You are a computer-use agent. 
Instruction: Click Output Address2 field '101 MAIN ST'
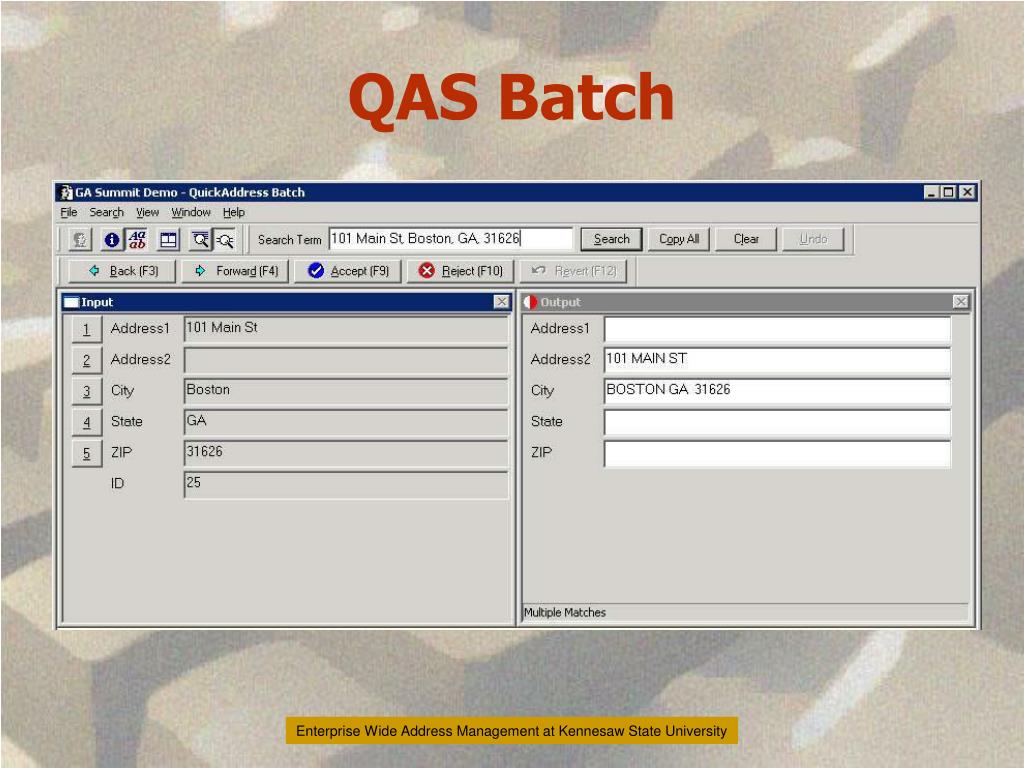tap(777, 360)
